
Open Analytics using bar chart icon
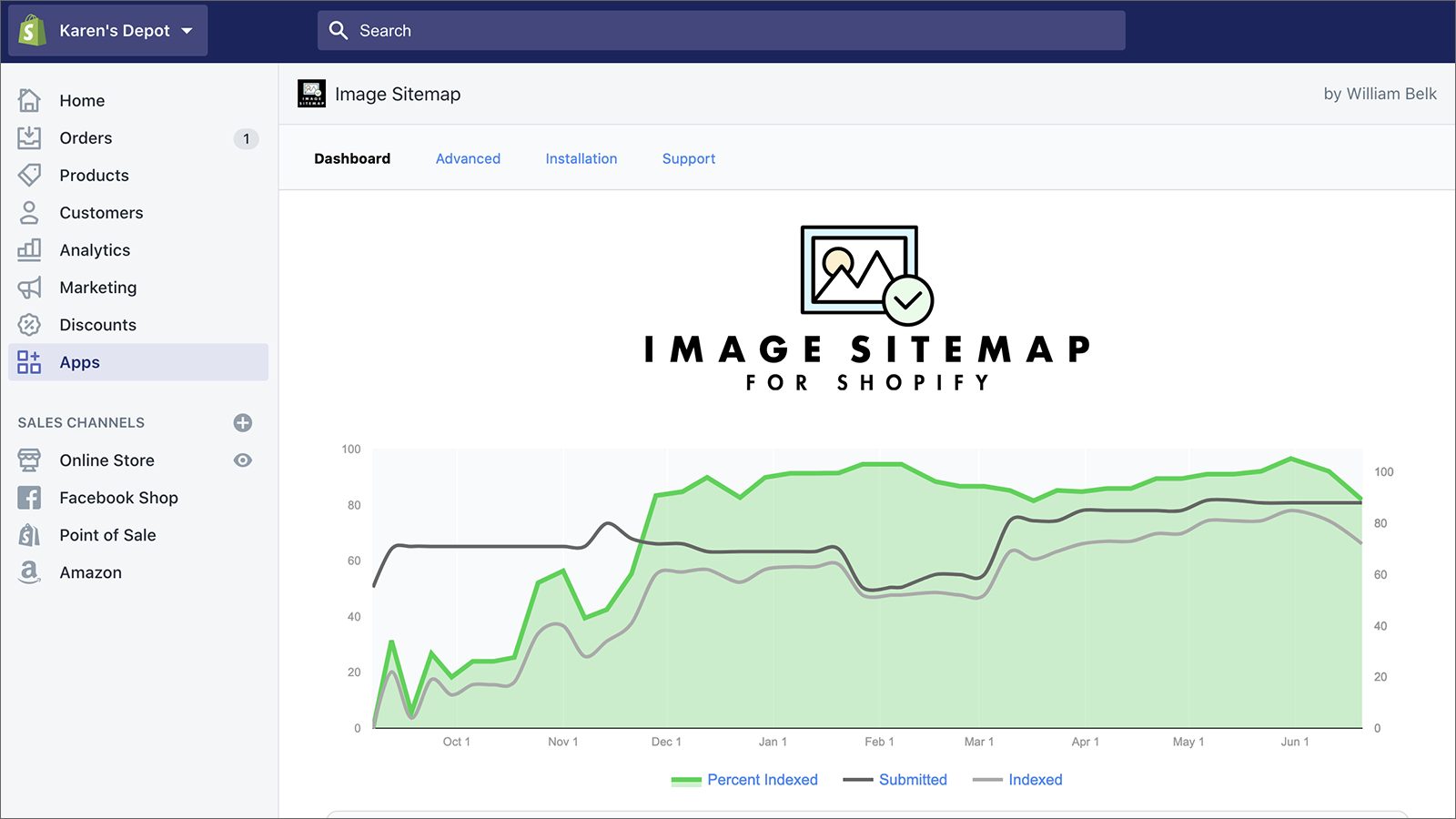[29, 249]
